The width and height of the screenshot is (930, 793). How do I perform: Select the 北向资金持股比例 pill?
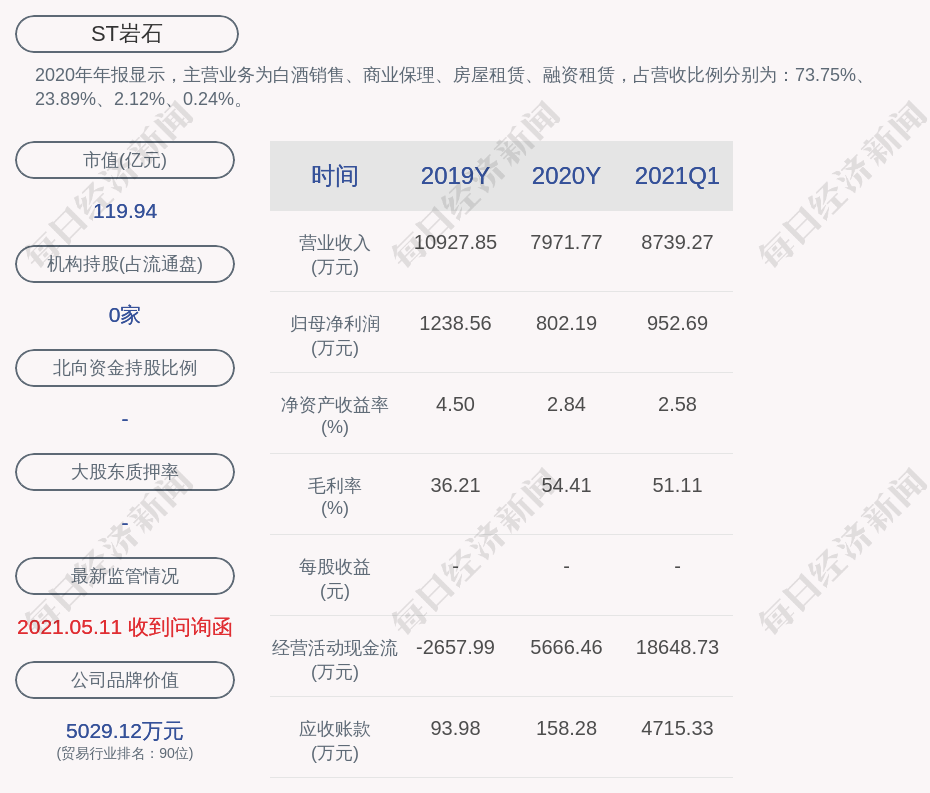[125, 368]
